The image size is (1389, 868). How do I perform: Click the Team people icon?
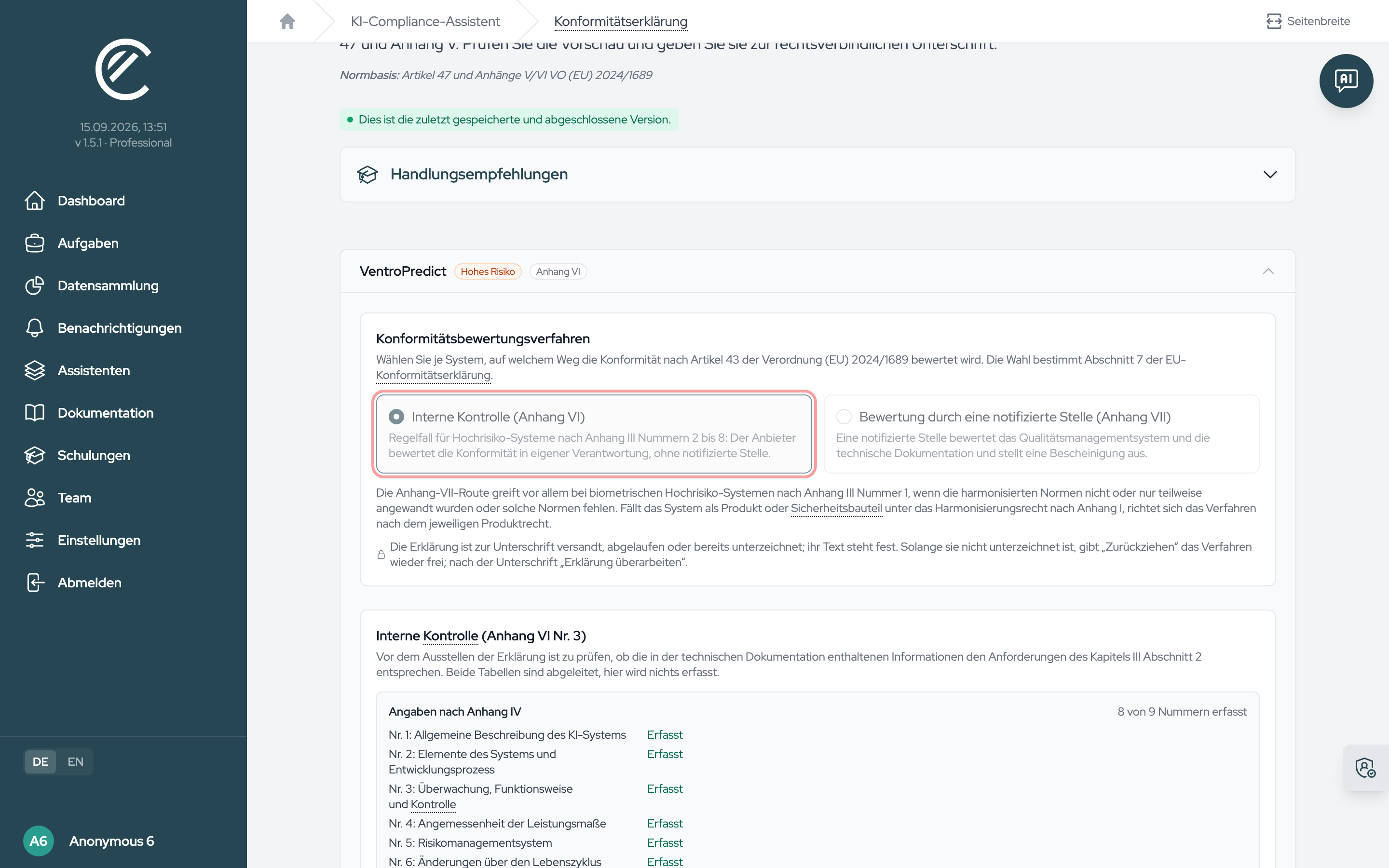point(34,498)
